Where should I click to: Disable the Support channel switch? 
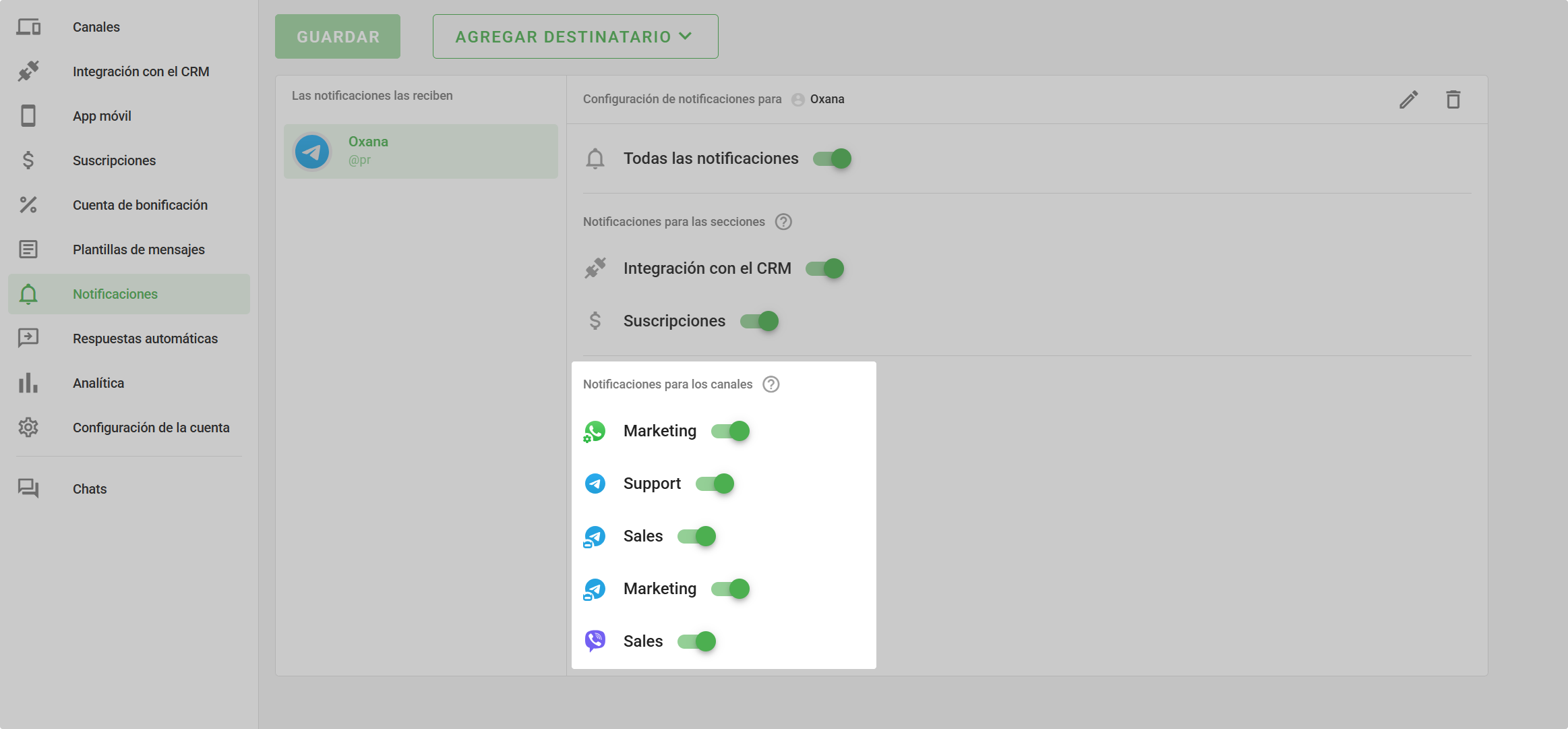715,484
